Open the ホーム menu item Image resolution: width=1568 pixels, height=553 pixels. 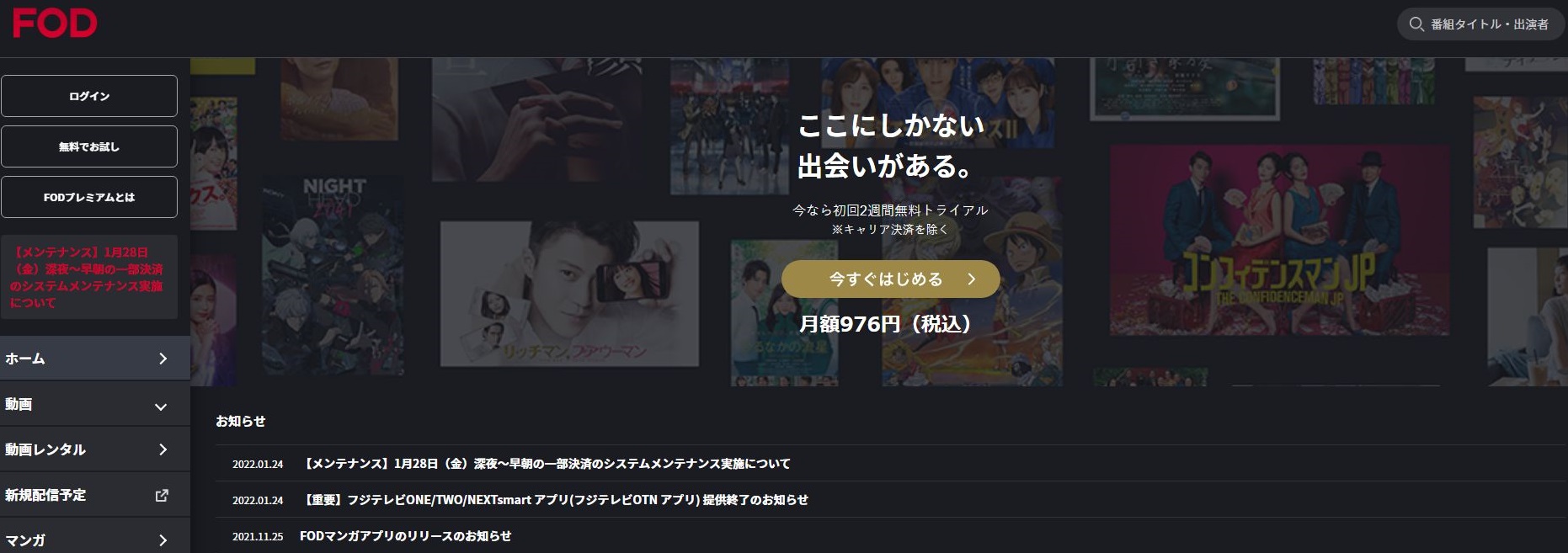95,359
